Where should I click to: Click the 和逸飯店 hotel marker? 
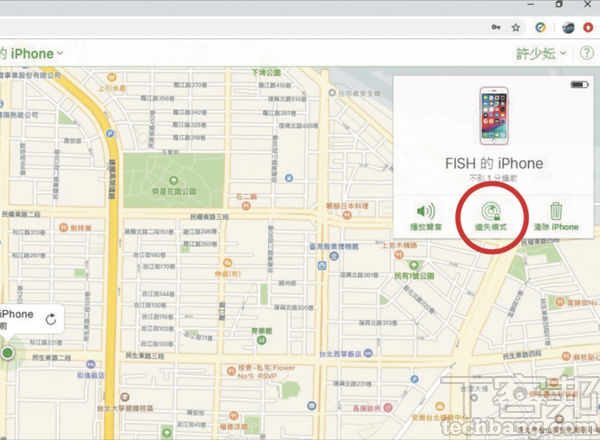coord(90,364)
